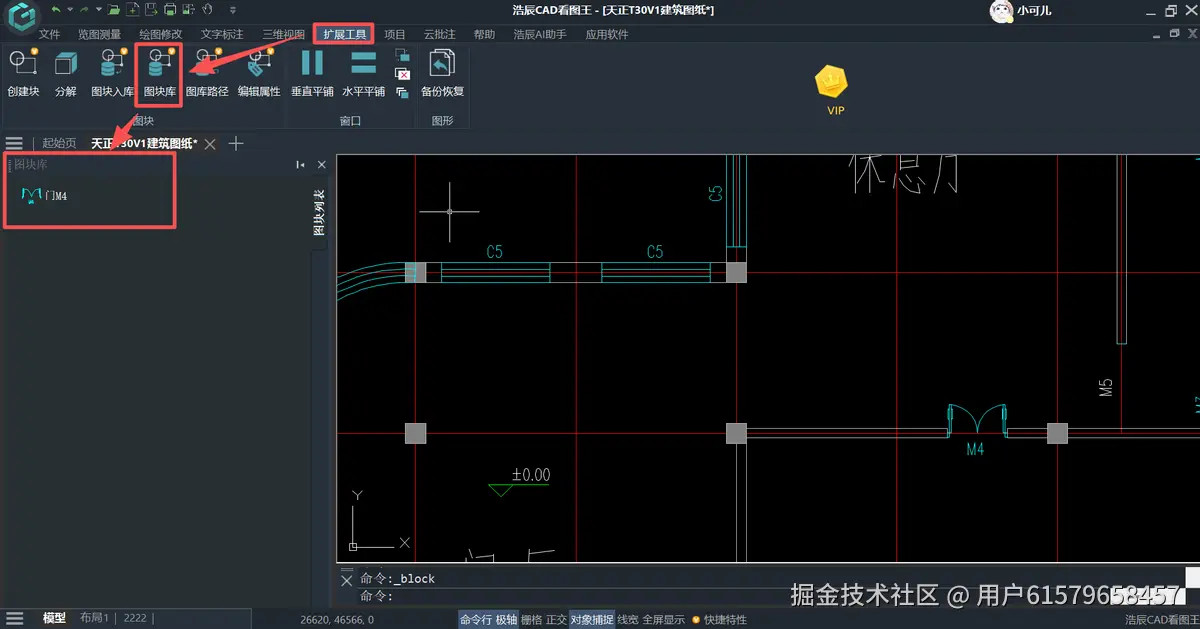The image size is (1200, 629).
Task: Tile windows with 水平平铺
Action: (363, 74)
